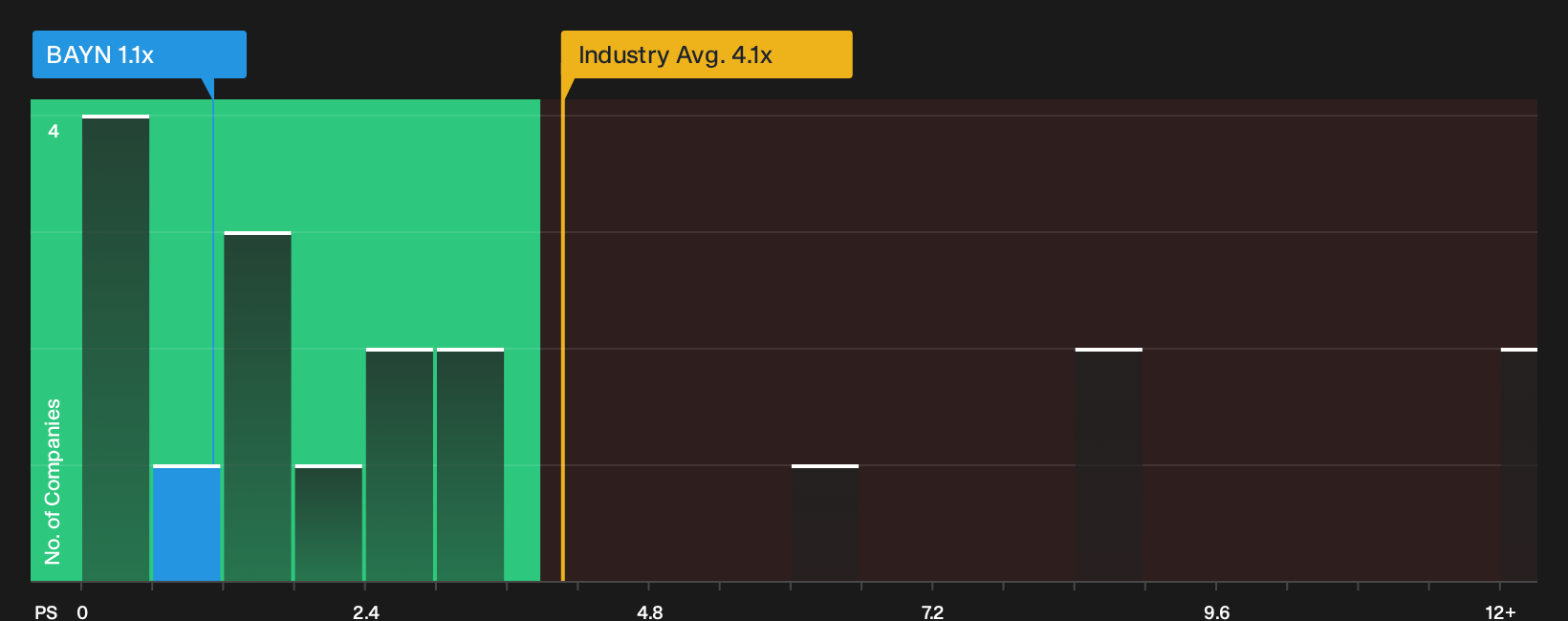This screenshot has width=1568, height=621.
Task: Select the blue BAYN histogram bar
Action: (x=186, y=523)
